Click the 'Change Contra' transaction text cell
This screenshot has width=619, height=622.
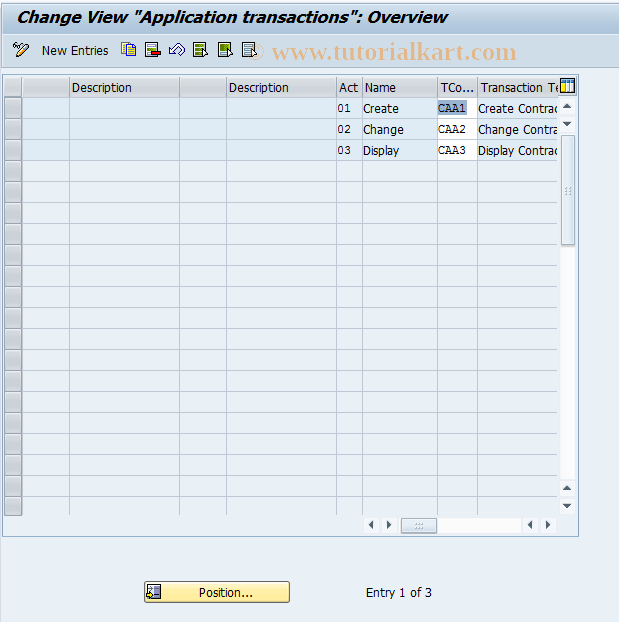(517, 129)
